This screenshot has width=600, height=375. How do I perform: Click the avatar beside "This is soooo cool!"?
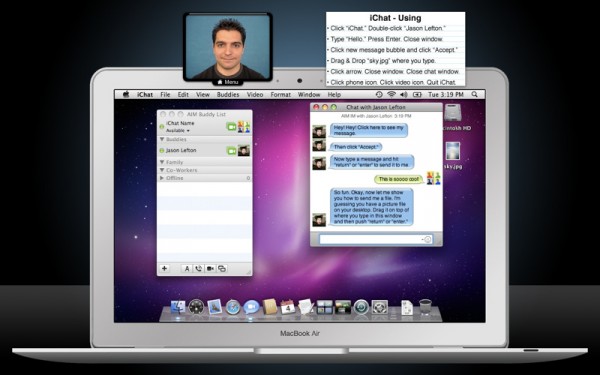tap(433, 178)
